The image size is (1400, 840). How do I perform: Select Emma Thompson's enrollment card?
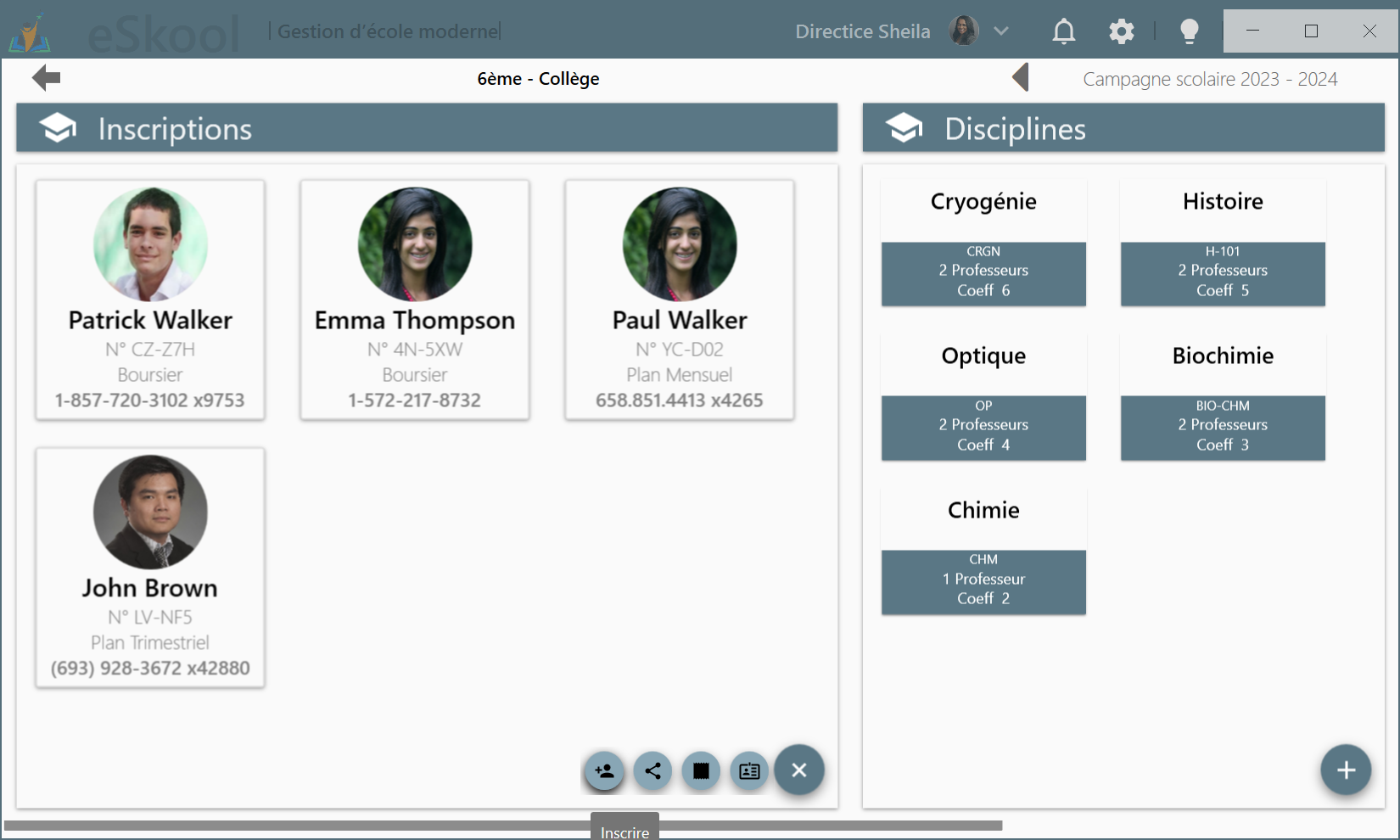tap(415, 299)
